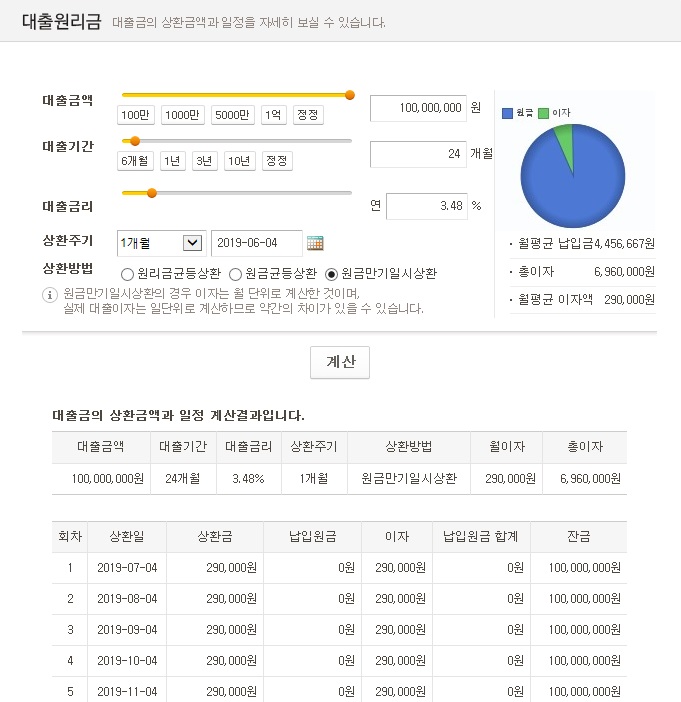Click the info icon beside the repayment note
The width and height of the screenshot is (681, 702).
tap(50, 295)
